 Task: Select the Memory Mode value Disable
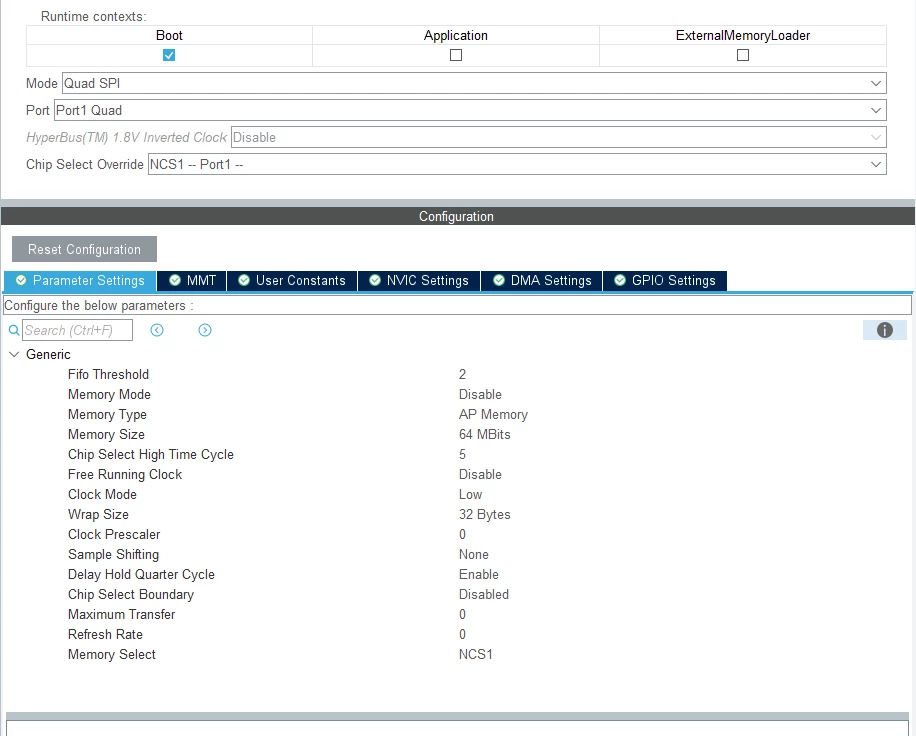(480, 394)
